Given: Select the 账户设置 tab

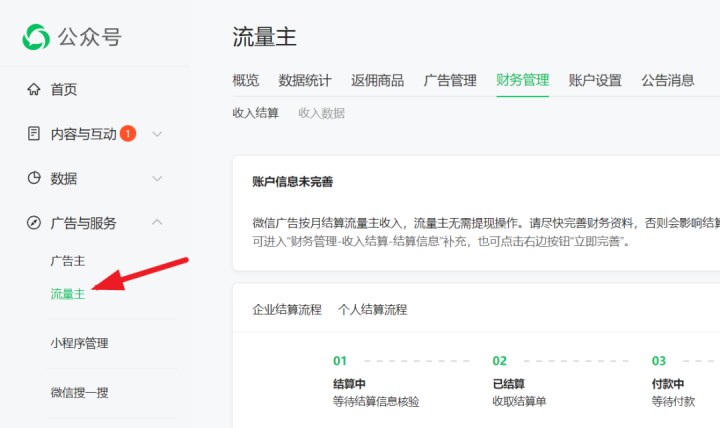Looking at the screenshot, I should (595, 81).
